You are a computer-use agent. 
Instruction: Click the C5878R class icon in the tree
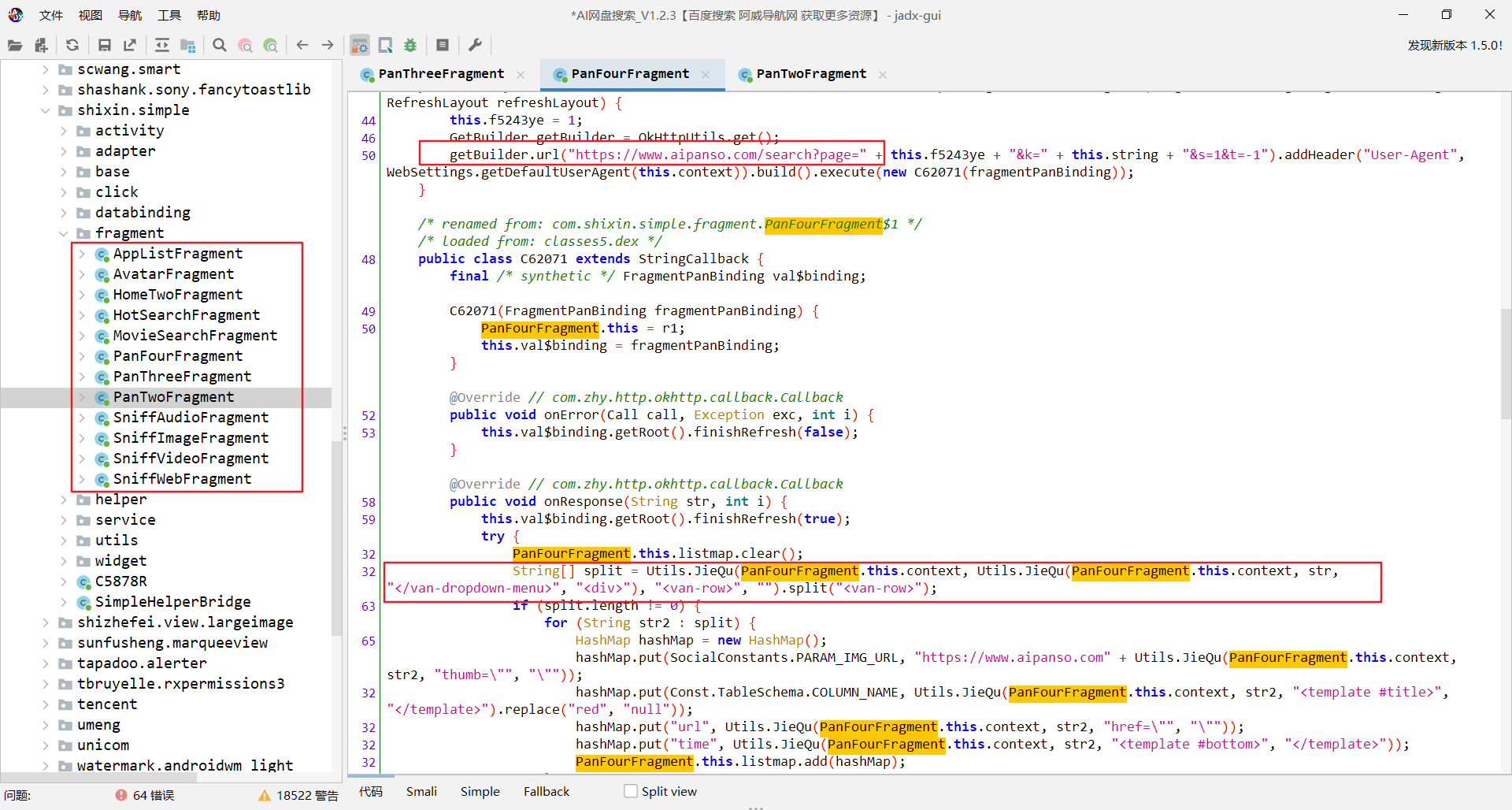coord(83,581)
